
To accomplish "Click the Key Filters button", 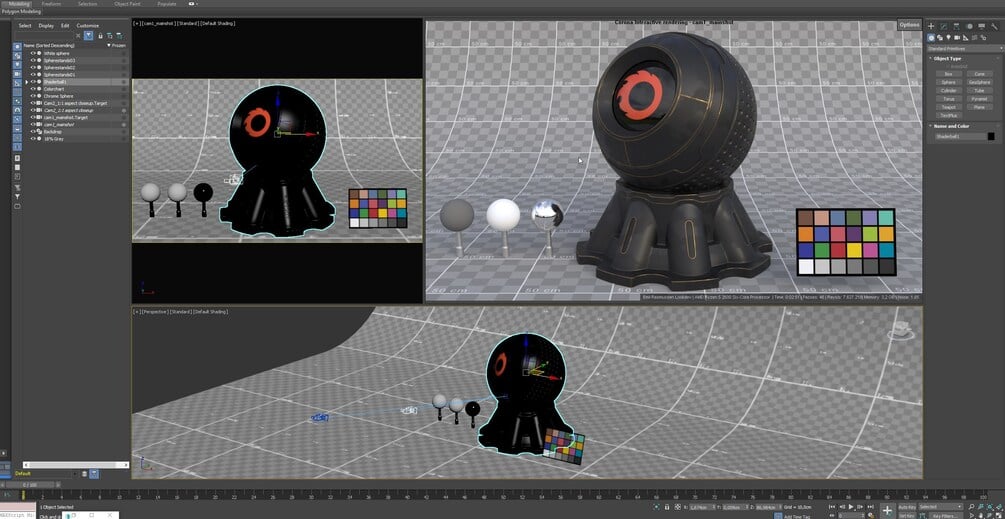I will pos(945,515).
